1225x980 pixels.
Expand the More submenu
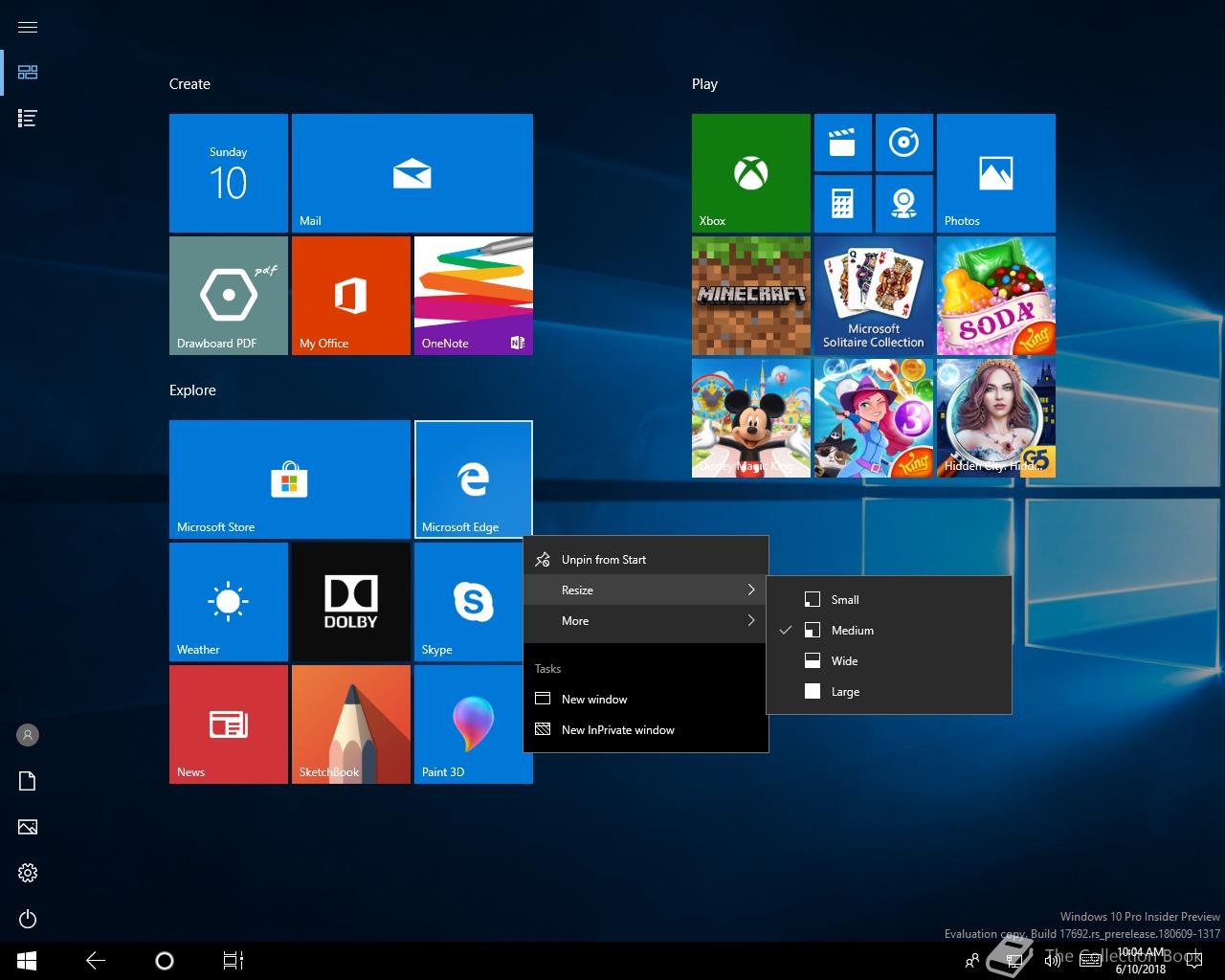646,621
